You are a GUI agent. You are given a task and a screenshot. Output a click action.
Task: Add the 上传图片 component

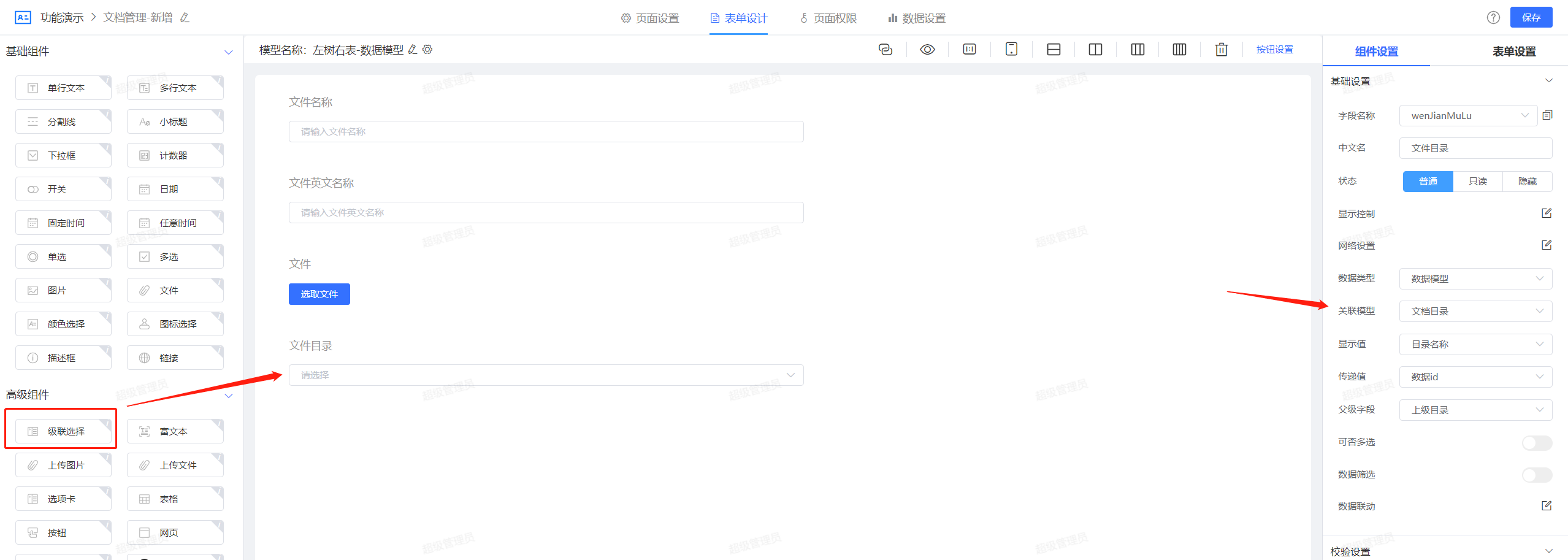point(63,465)
